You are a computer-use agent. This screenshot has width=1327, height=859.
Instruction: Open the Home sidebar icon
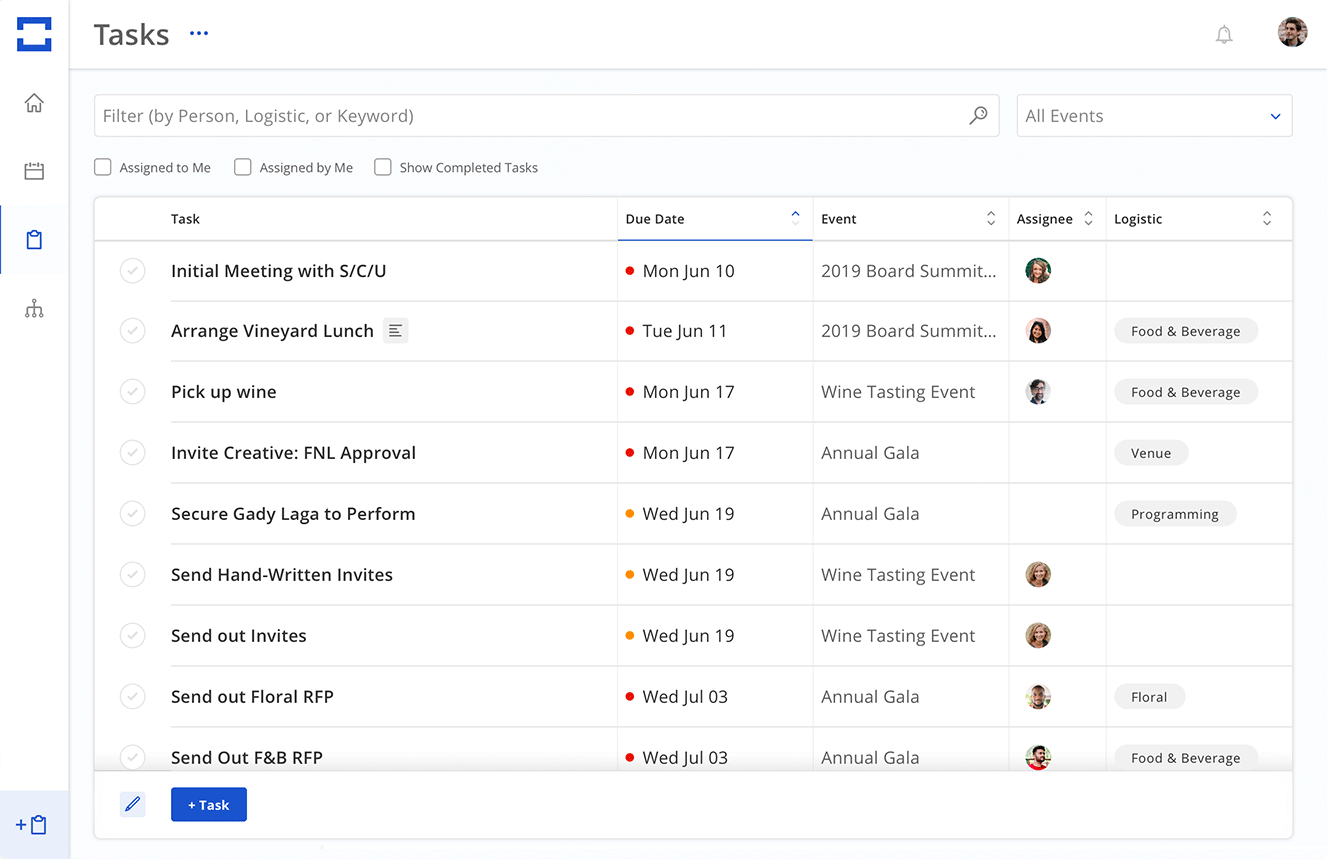[x=34, y=102]
